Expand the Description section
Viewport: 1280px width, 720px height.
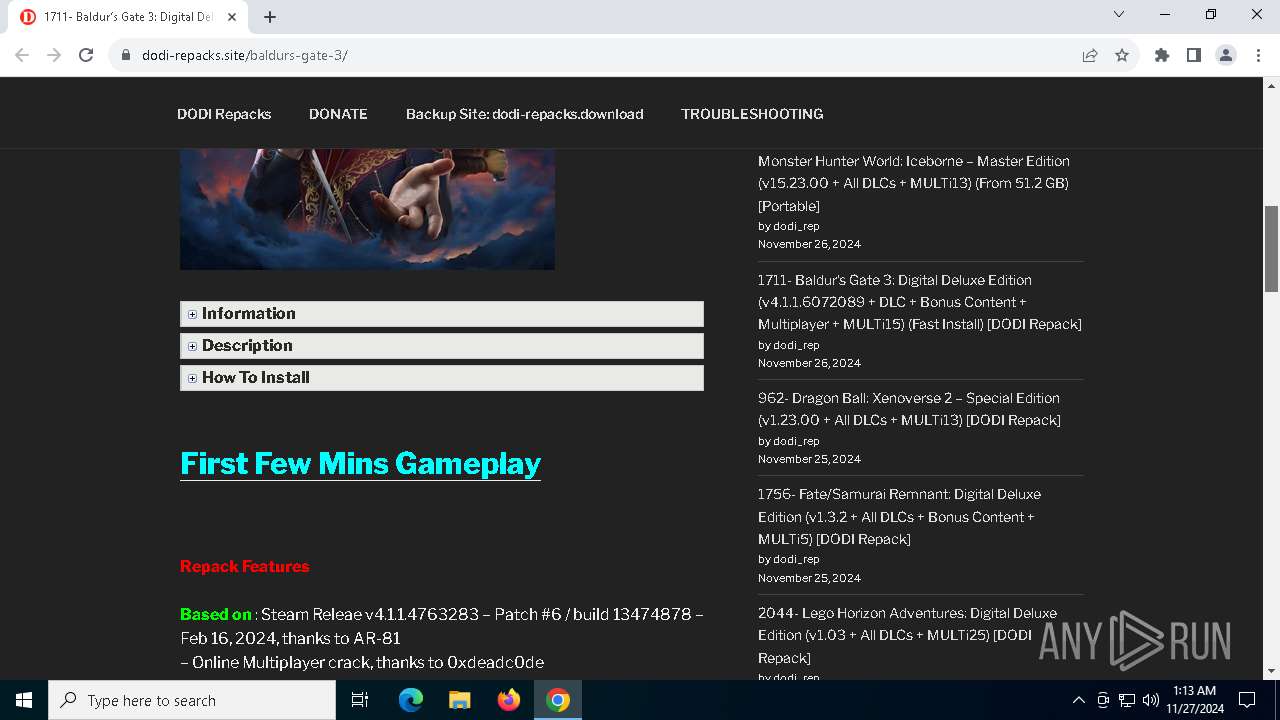click(x=441, y=346)
